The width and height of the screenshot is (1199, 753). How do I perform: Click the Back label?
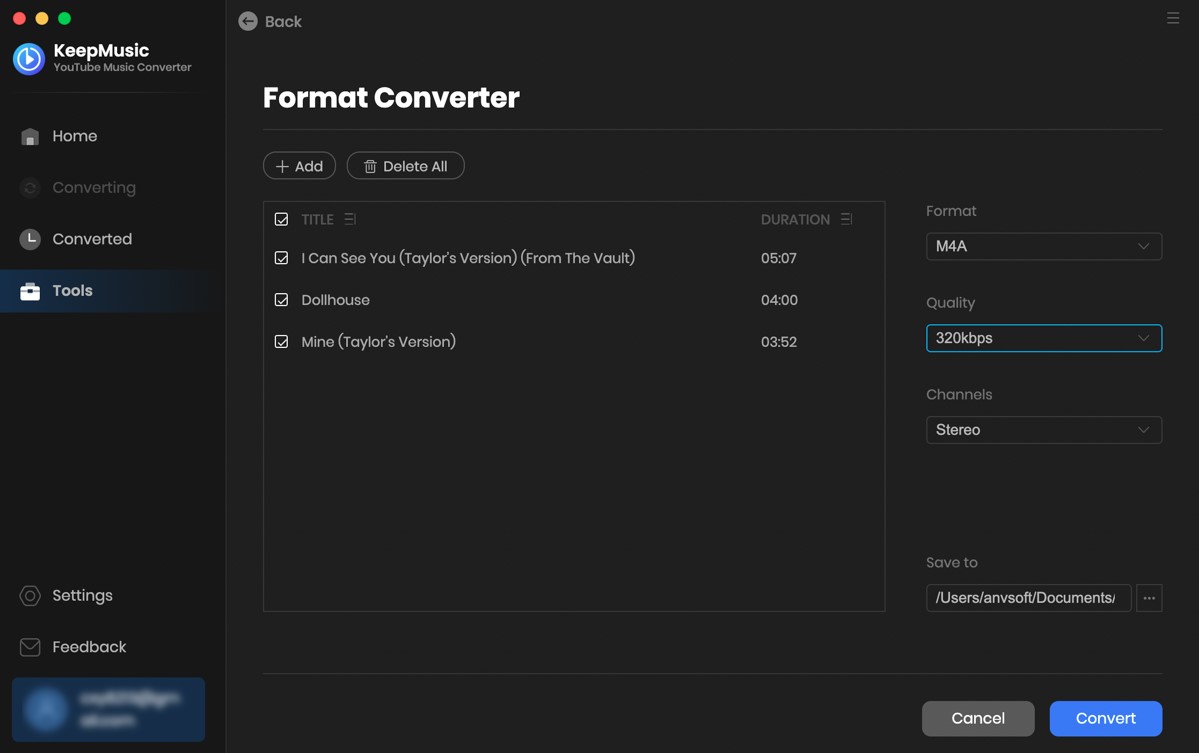tap(283, 21)
